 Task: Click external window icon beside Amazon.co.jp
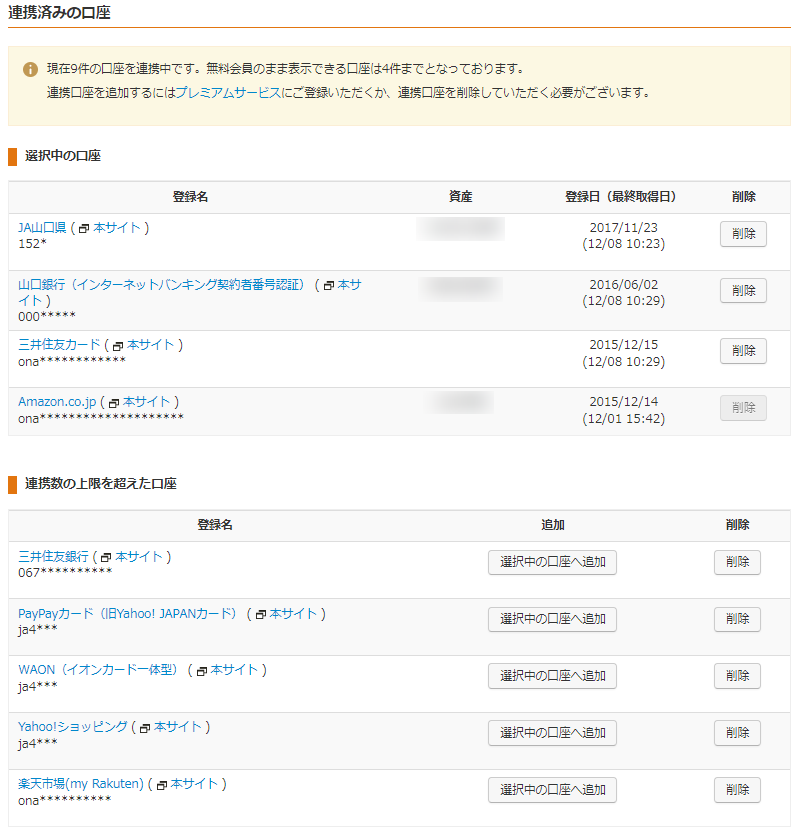tap(114, 403)
